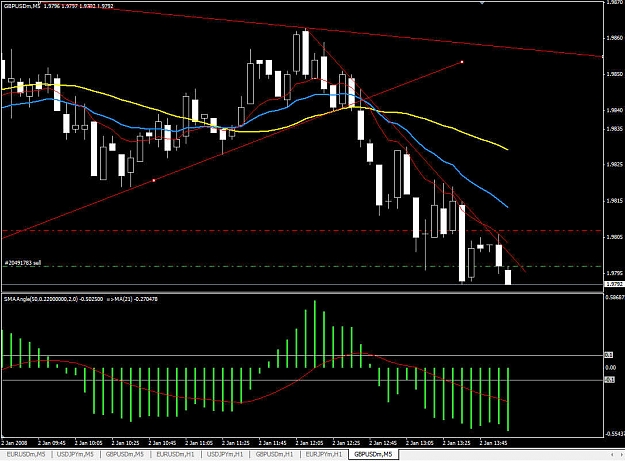Click the time label '2 Jan 12:05'
Screen dimensions: 625x461
tap(310, 443)
